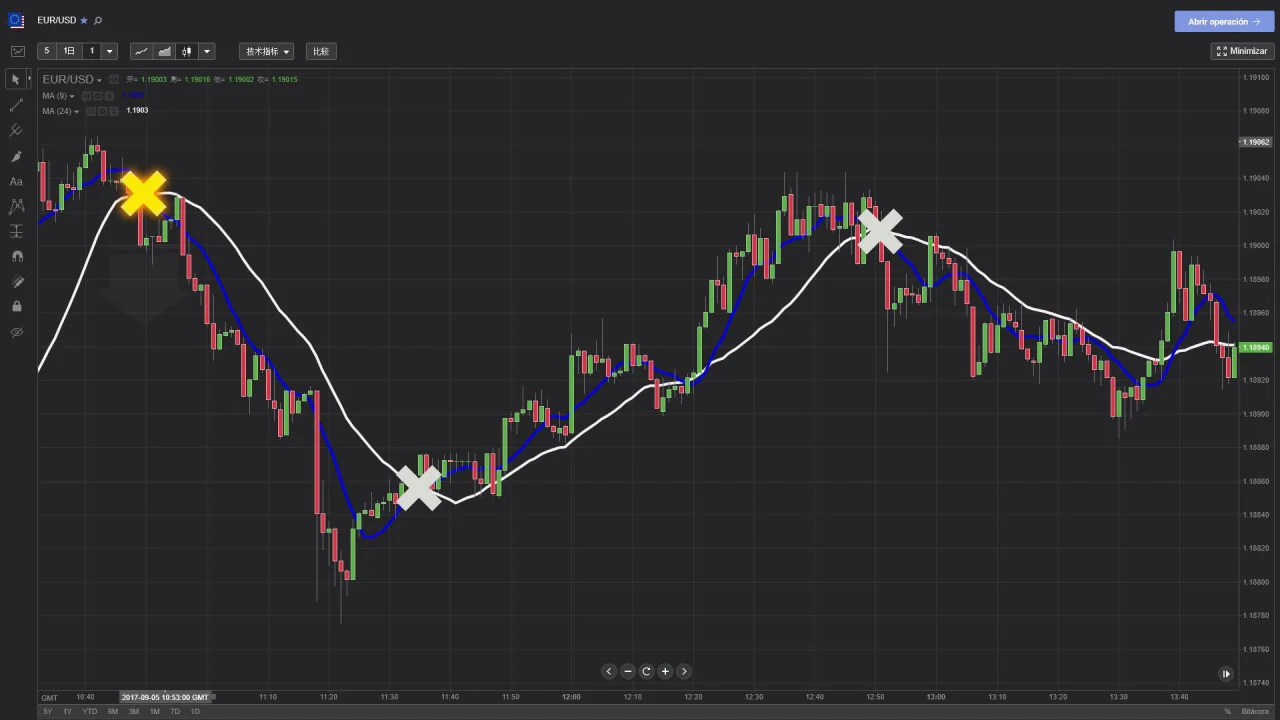This screenshot has width=1280, height=720.
Task: Open the symbol search magnifier
Action: tap(98, 20)
